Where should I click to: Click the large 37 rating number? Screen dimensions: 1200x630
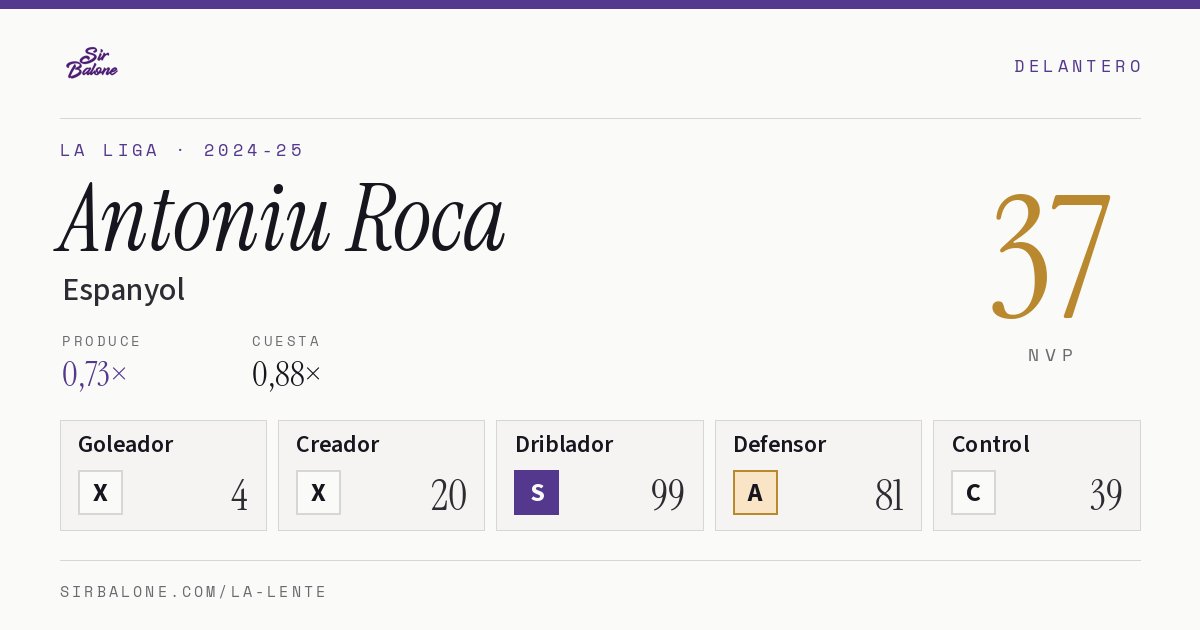1051,256
